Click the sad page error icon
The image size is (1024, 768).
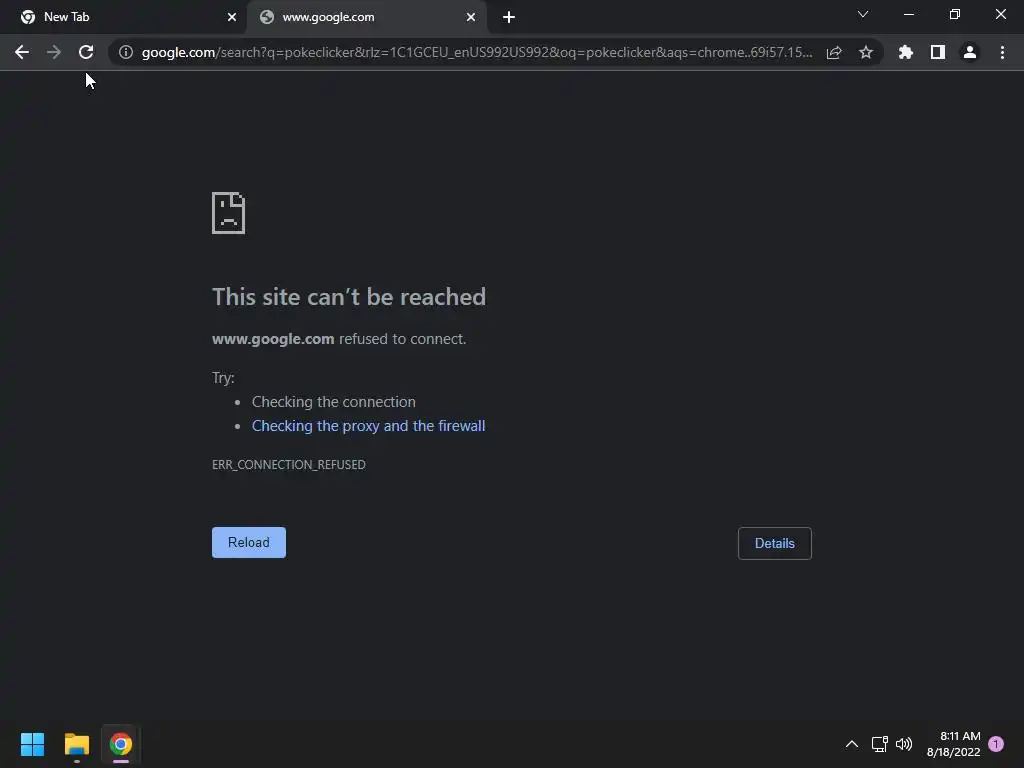[229, 213]
